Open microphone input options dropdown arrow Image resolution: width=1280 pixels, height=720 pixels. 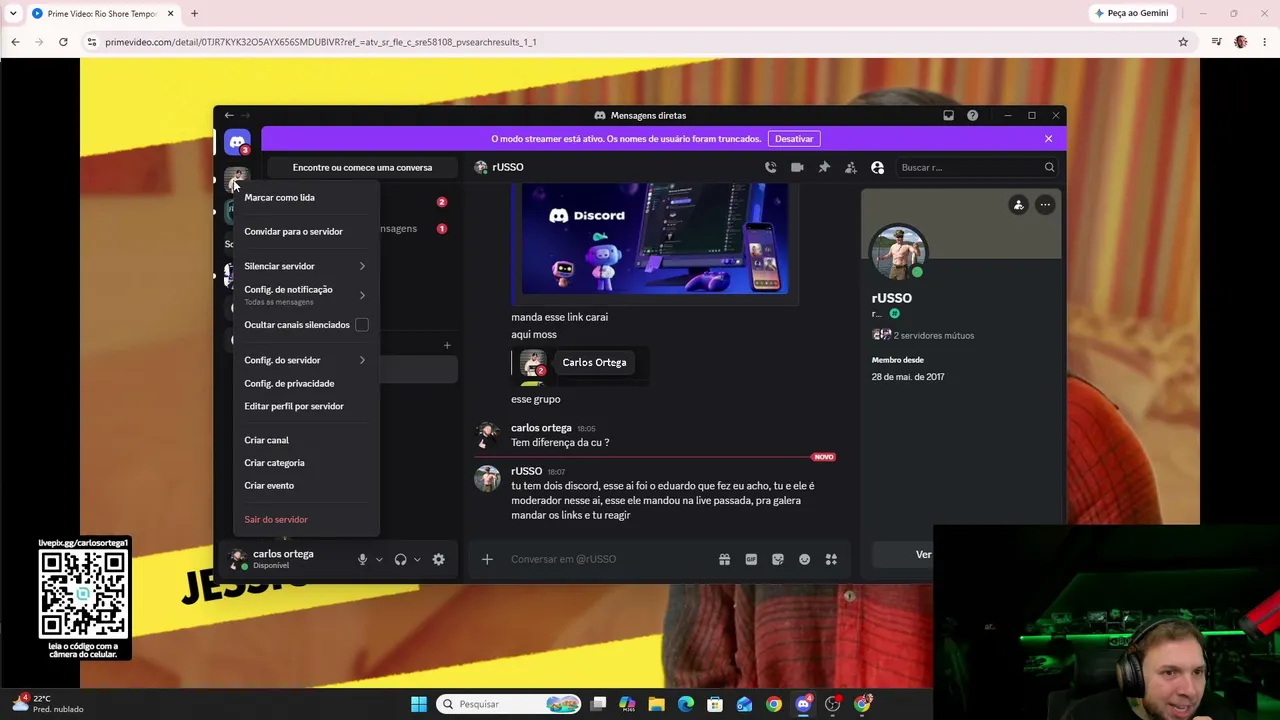tap(379, 560)
